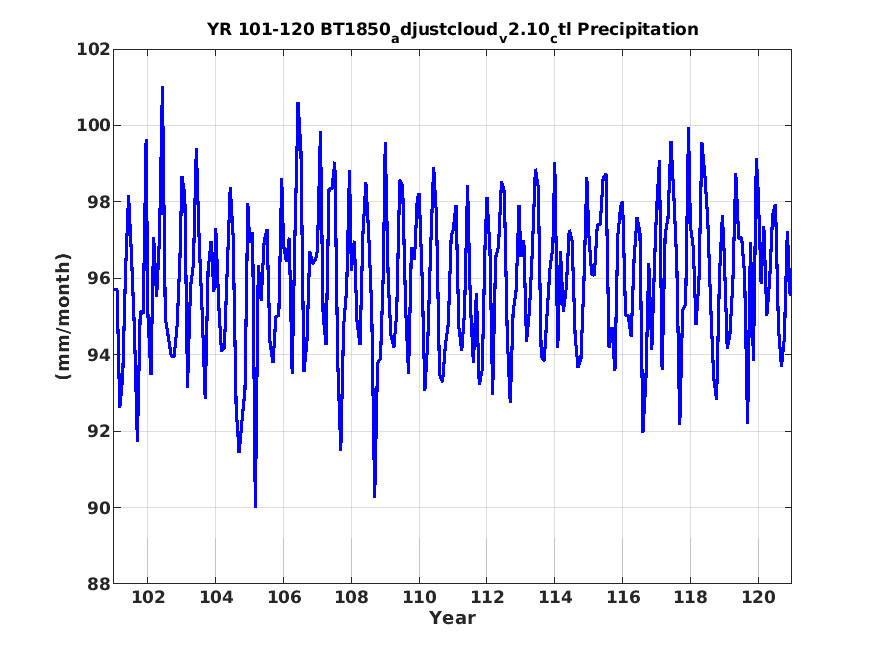875x656 pixels.
Task: Click the lowest trough near year 105
Action: 255,506
